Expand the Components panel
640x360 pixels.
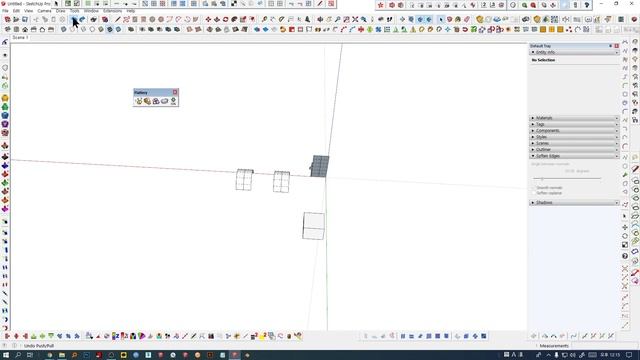pos(575,131)
